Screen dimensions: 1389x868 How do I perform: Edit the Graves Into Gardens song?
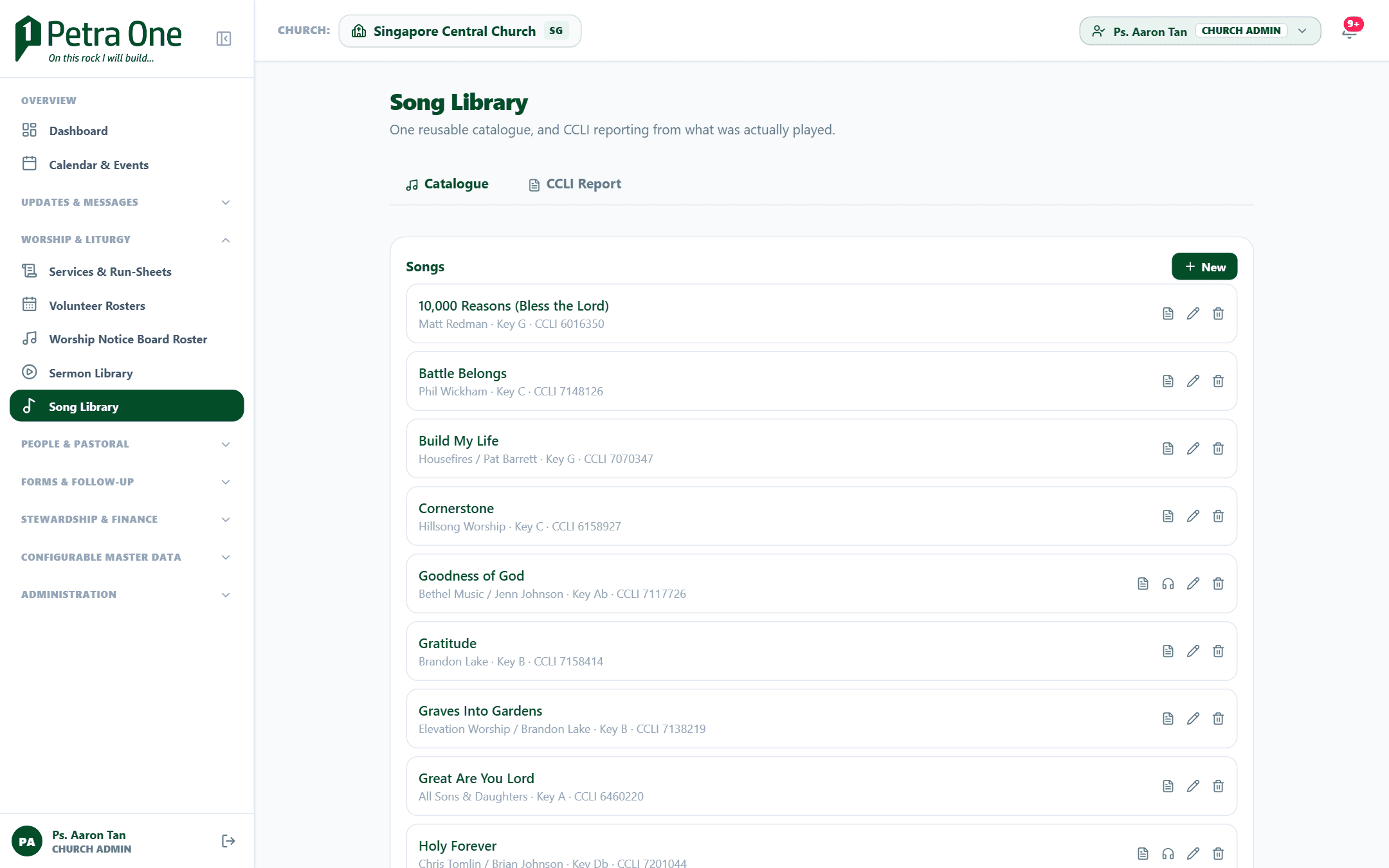[1193, 719]
